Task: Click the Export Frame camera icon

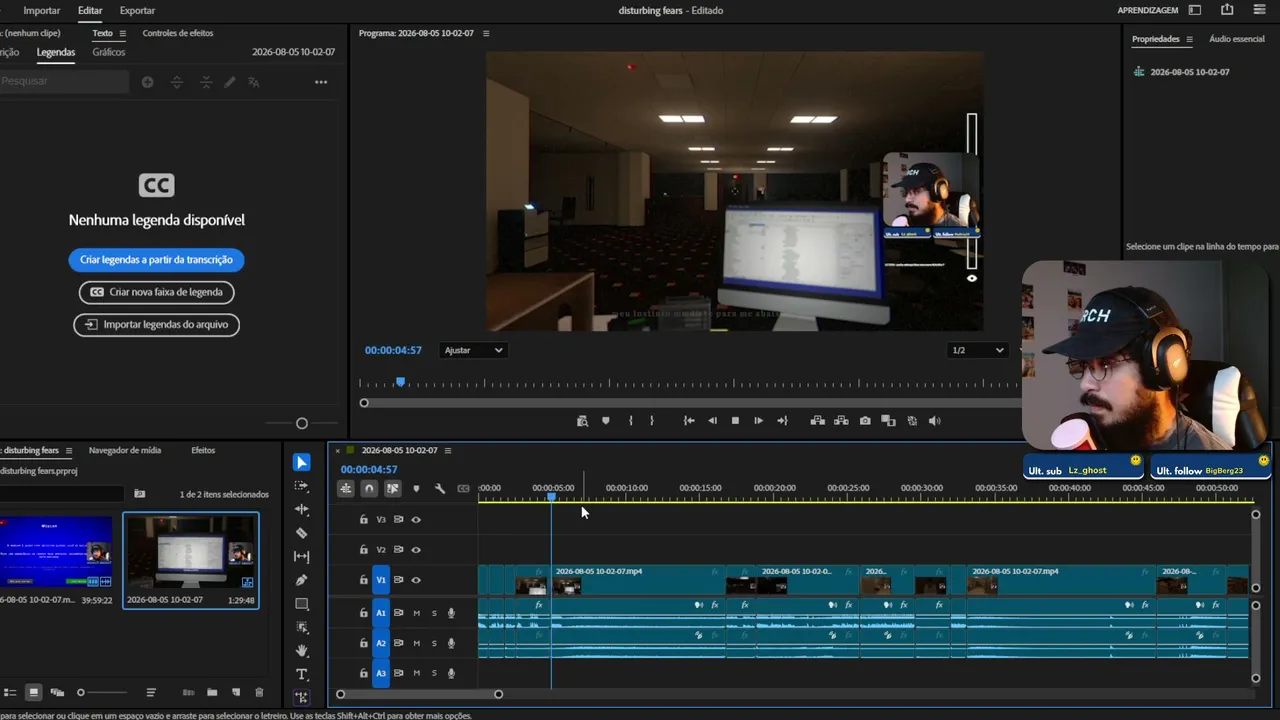Action: click(x=865, y=421)
